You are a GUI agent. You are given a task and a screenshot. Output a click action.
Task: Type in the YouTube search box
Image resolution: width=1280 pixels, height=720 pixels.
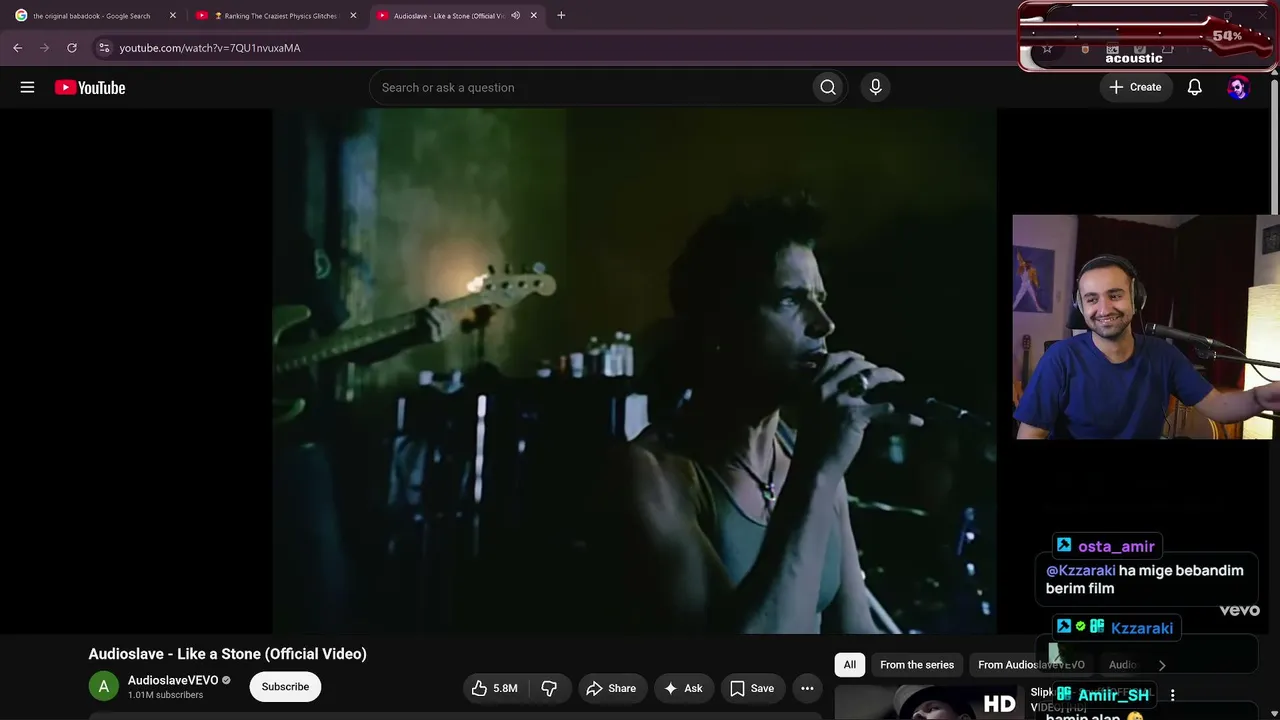click(590, 87)
